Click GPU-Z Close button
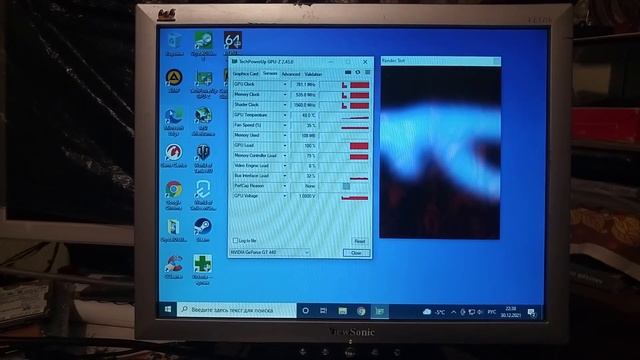This screenshot has width=640, height=360. [x=356, y=253]
